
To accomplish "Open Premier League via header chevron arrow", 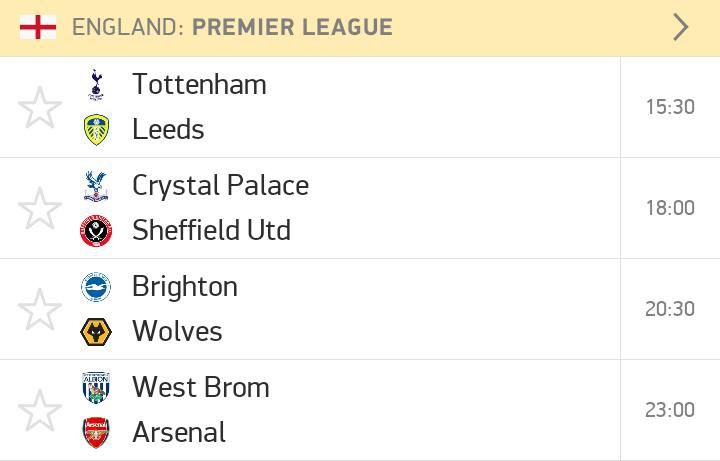I will pos(681,27).
